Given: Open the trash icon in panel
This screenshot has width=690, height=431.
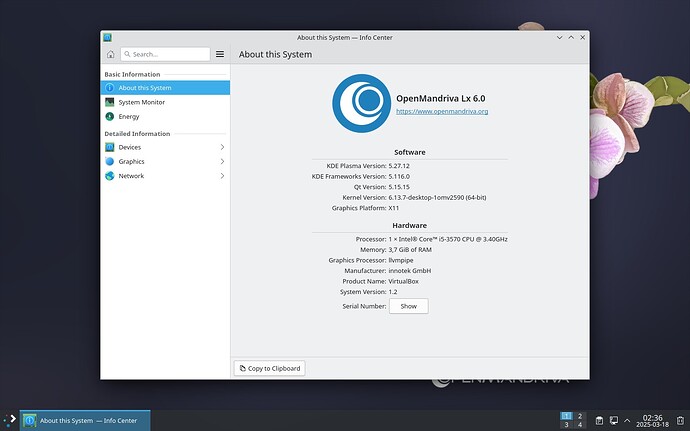Looking at the screenshot, I should pos(680,420).
